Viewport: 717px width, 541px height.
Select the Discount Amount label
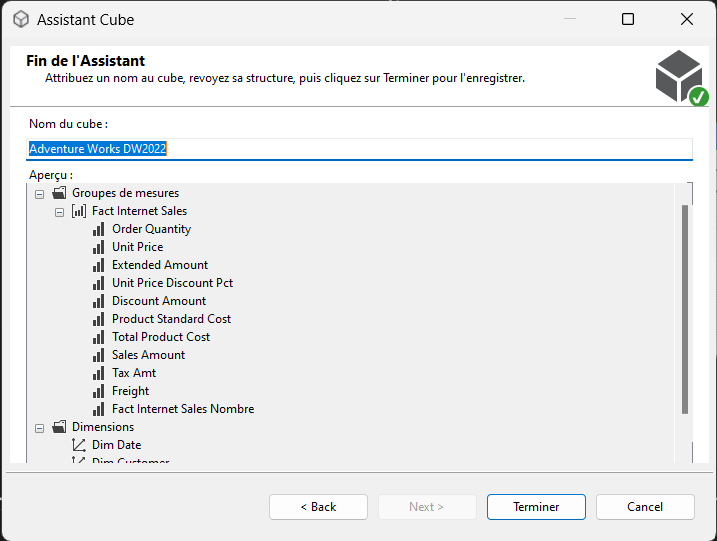(159, 301)
